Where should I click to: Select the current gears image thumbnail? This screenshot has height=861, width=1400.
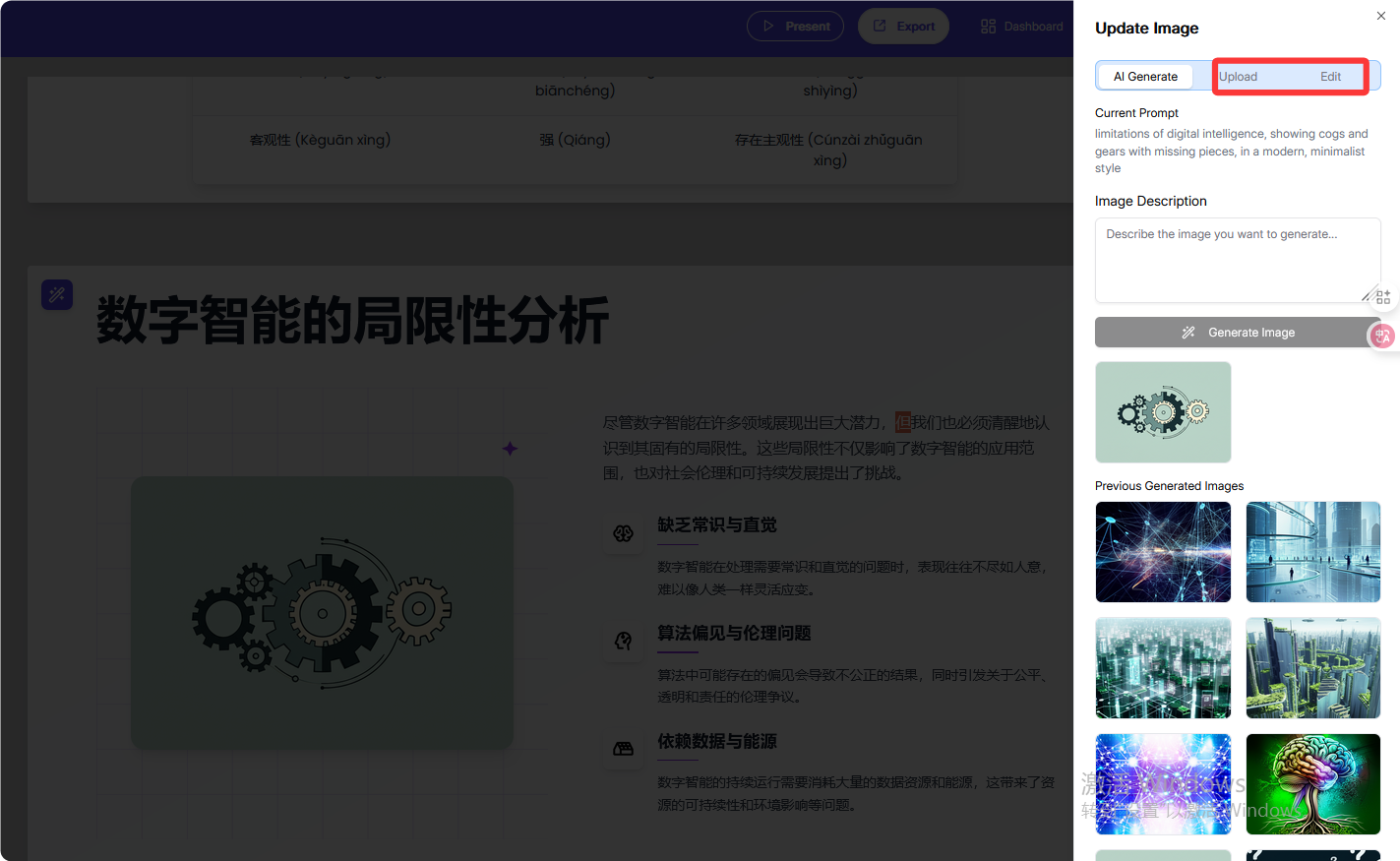pos(1163,411)
